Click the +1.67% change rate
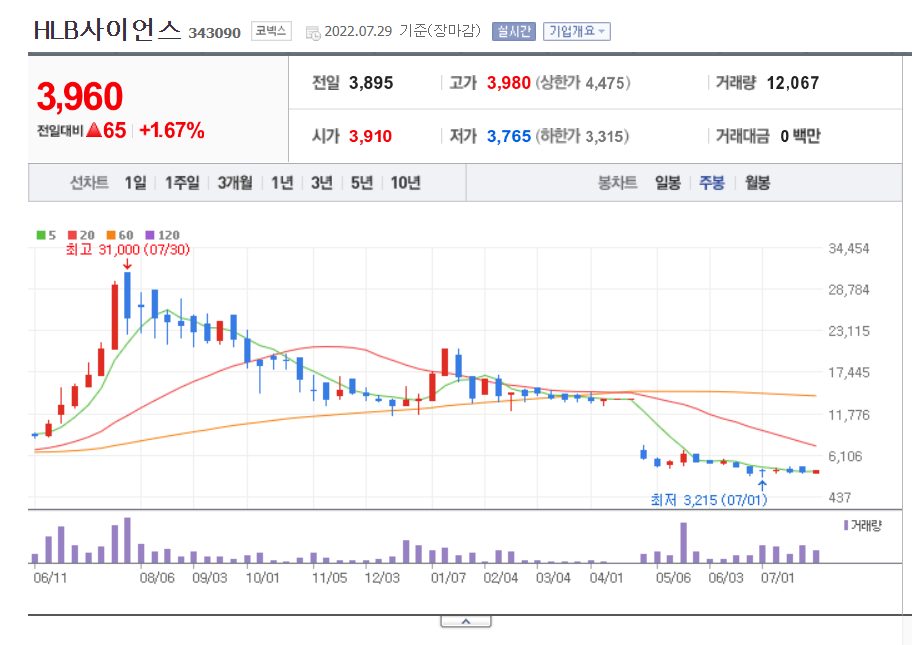Viewport: 912px width, 645px height. click(x=172, y=131)
